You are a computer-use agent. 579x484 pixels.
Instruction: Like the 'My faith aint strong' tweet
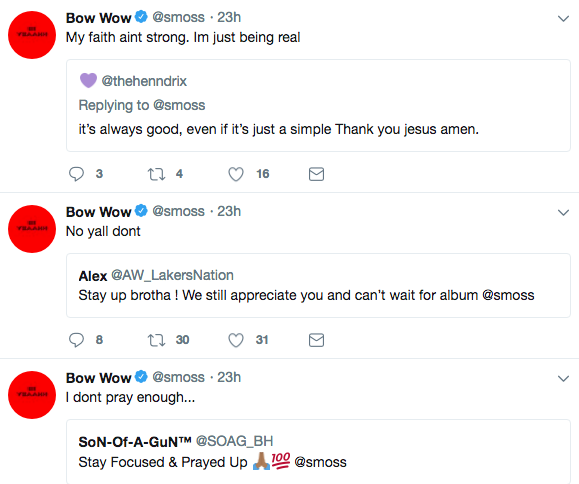point(236,174)
